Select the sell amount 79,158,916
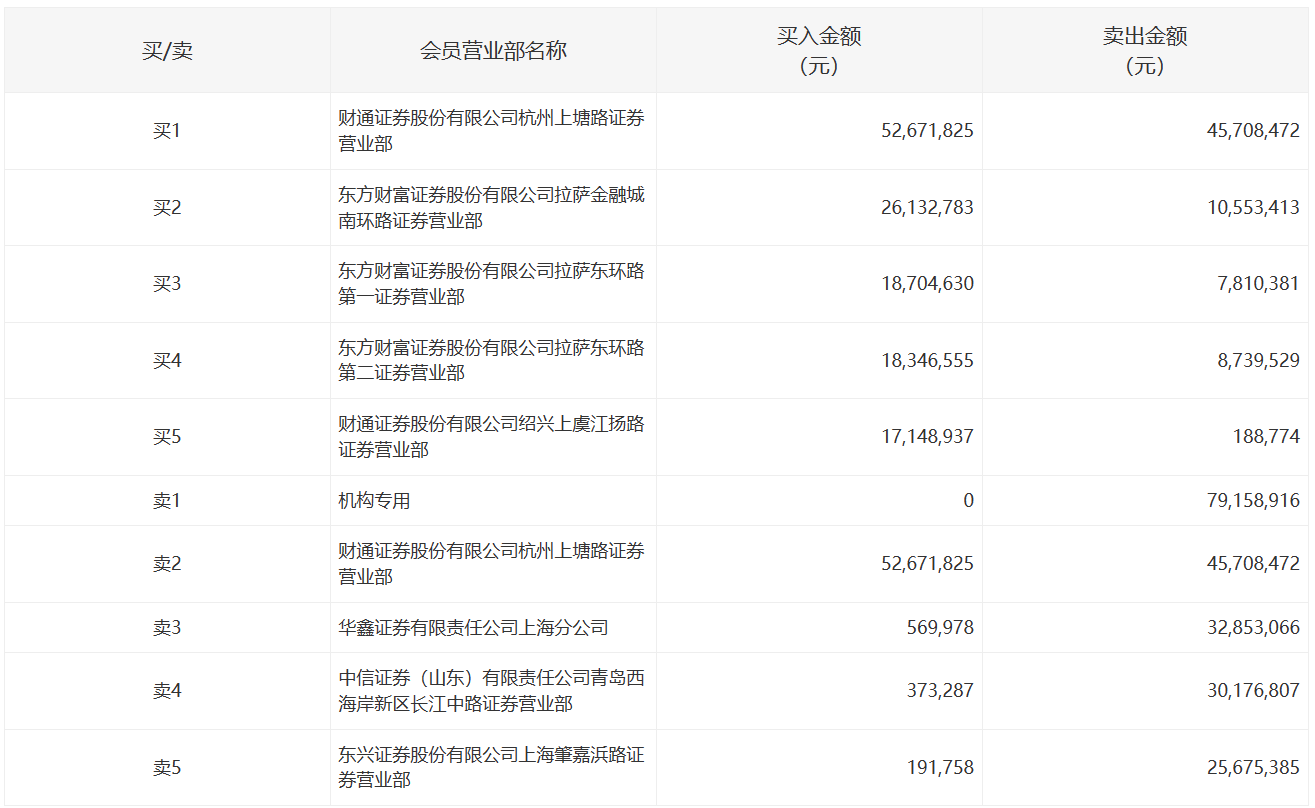This screenshot has height=808, width=1315. point(1253,501)
